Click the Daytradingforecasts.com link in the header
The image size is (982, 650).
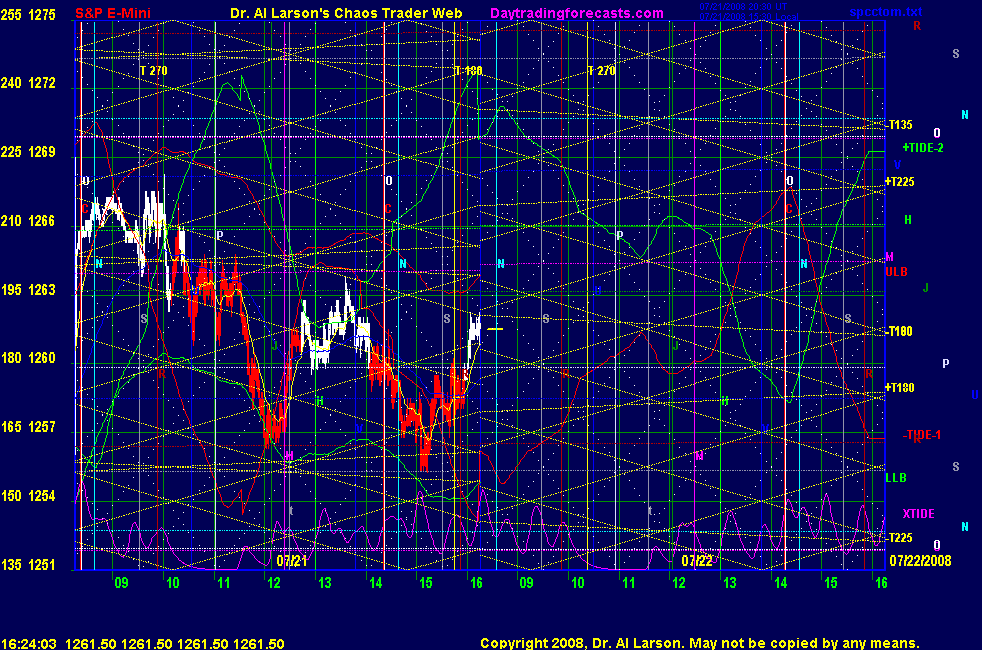575,13
